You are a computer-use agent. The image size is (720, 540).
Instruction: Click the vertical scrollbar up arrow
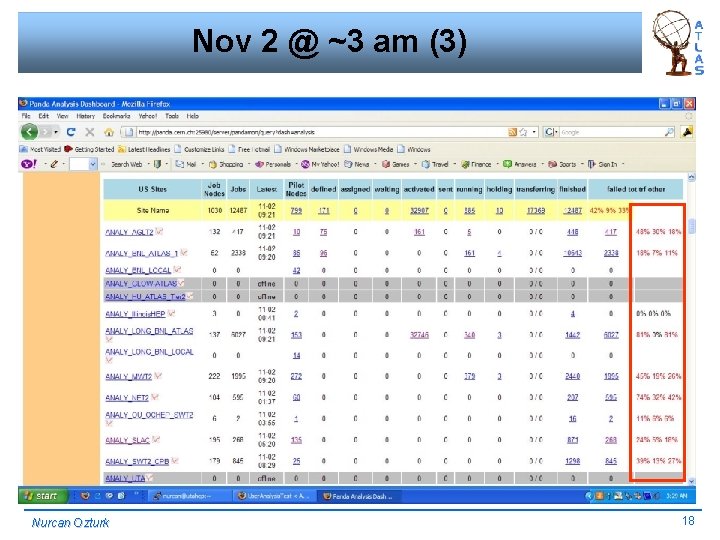tap(691, 177)
